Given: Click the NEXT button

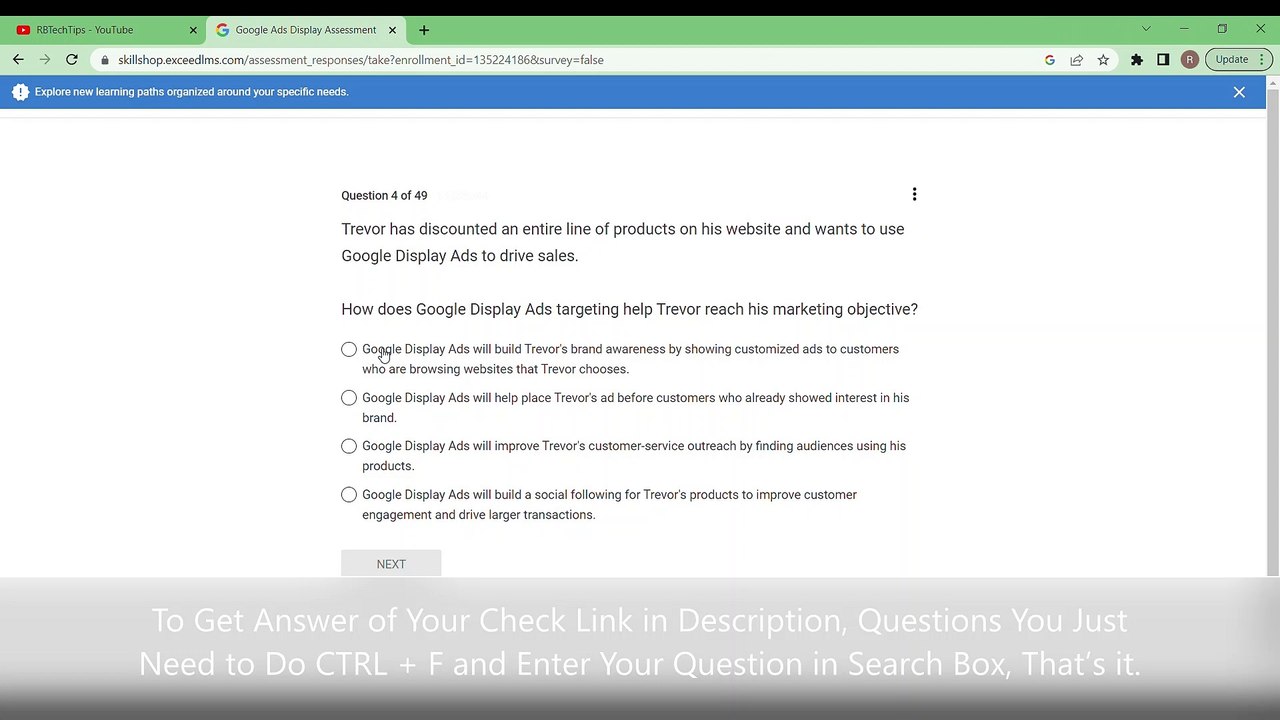Looking at the screenshot, I should coord(391,564).
